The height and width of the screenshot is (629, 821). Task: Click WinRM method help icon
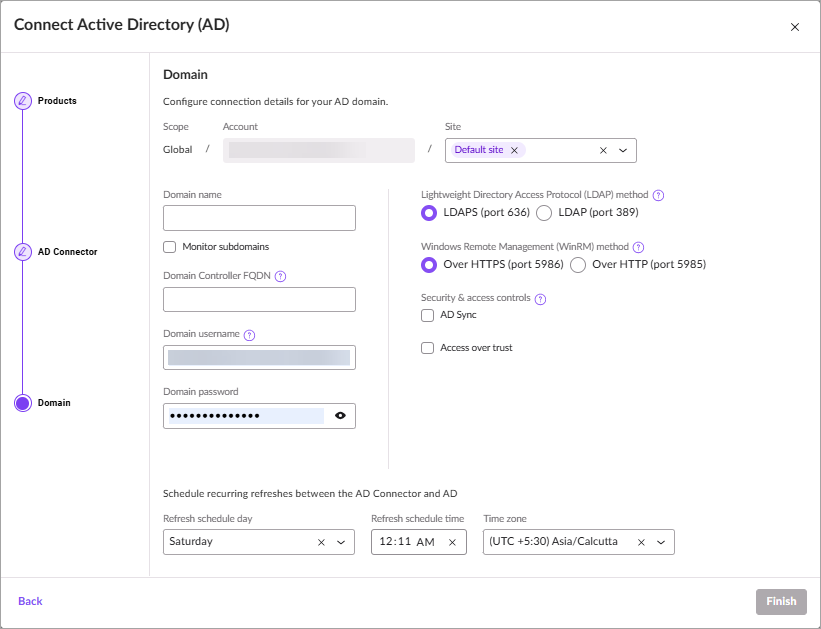[638, 247]
